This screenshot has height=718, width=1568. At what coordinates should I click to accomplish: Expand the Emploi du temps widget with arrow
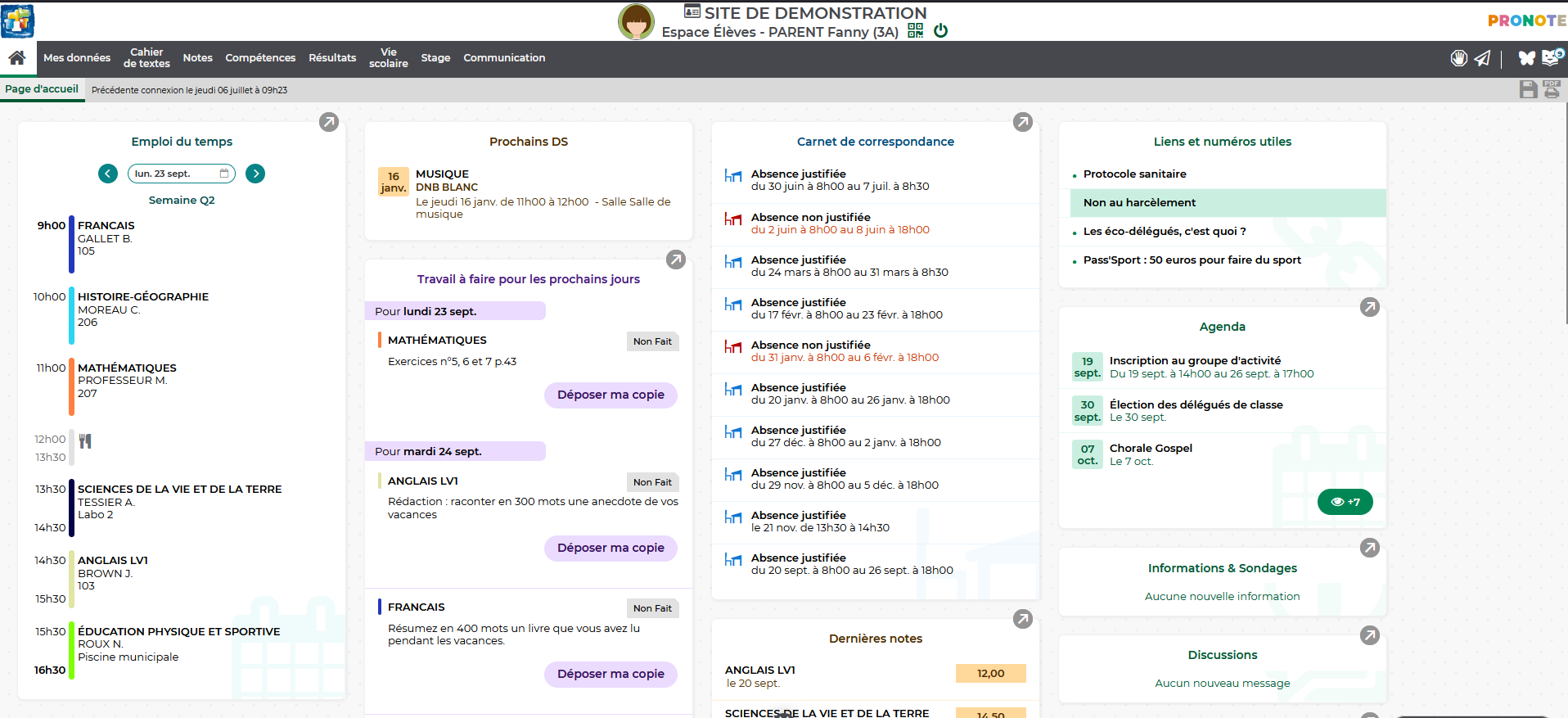coord(329,122)
